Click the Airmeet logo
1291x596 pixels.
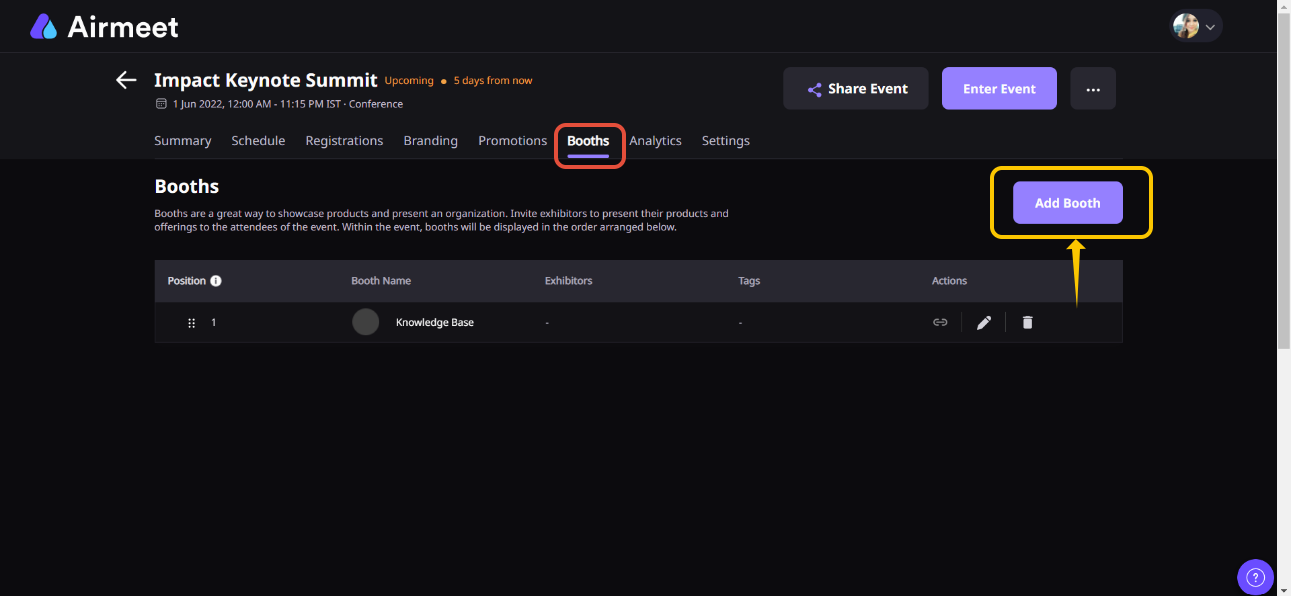(105, 27)
